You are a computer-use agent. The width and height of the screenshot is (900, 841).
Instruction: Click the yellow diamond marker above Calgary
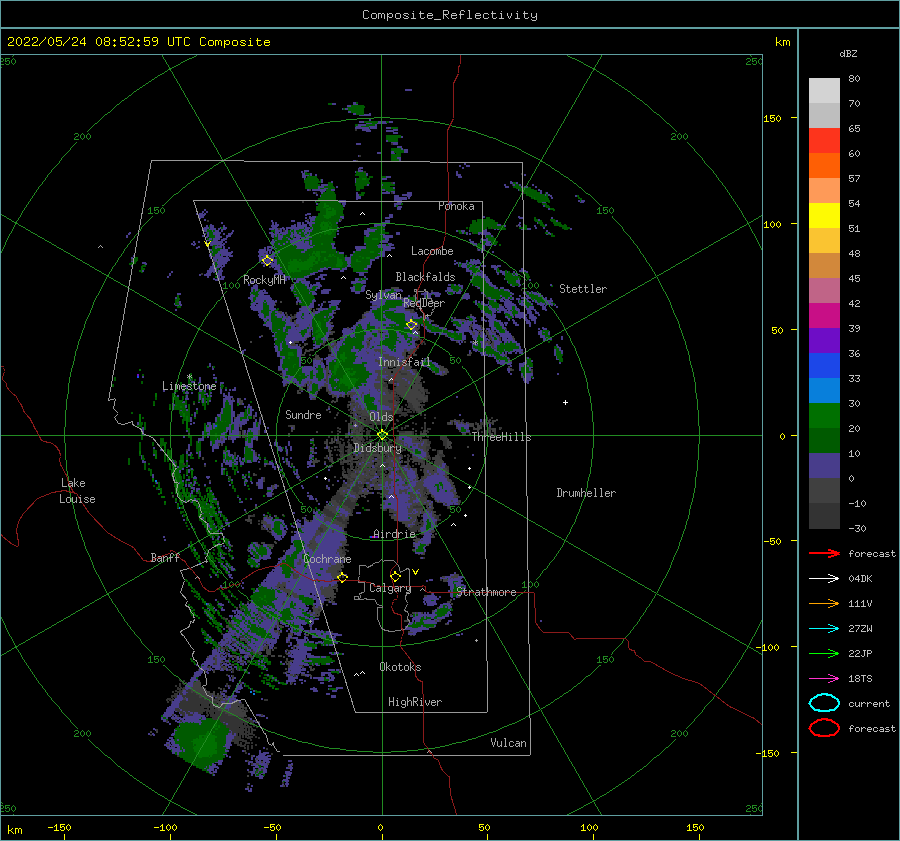click(x=395, y=576)
